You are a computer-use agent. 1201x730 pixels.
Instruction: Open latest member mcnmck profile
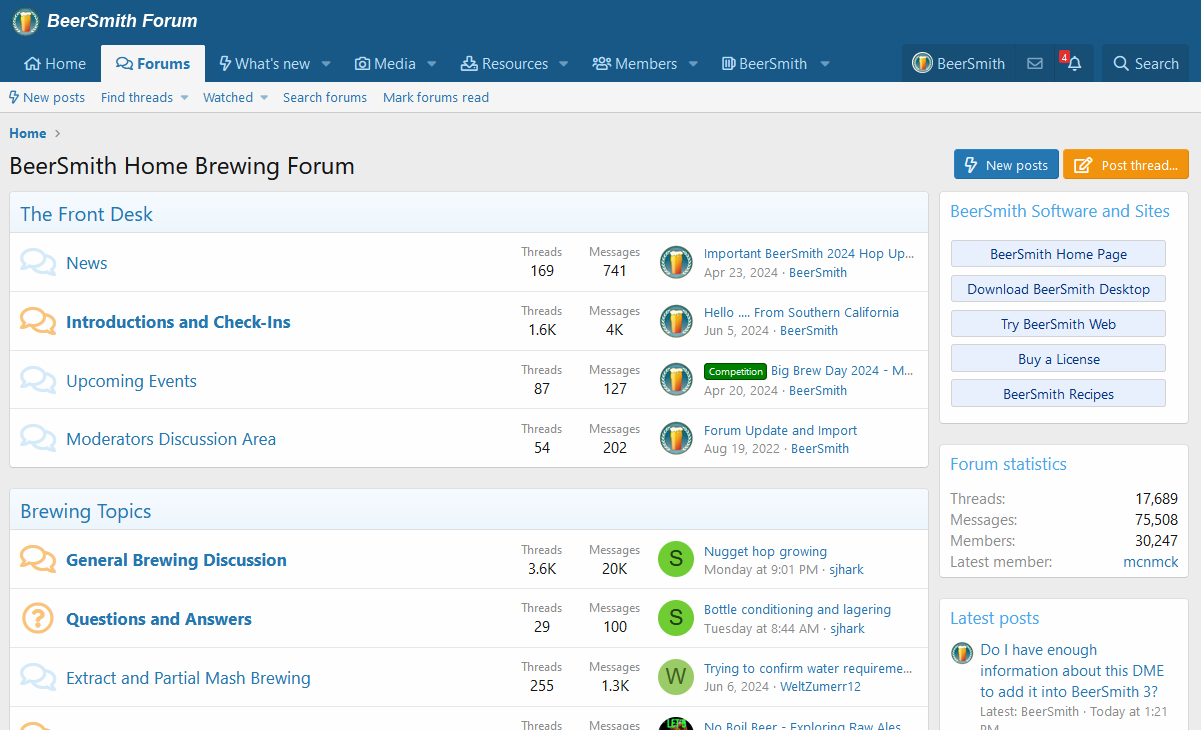pos(1150,562)
